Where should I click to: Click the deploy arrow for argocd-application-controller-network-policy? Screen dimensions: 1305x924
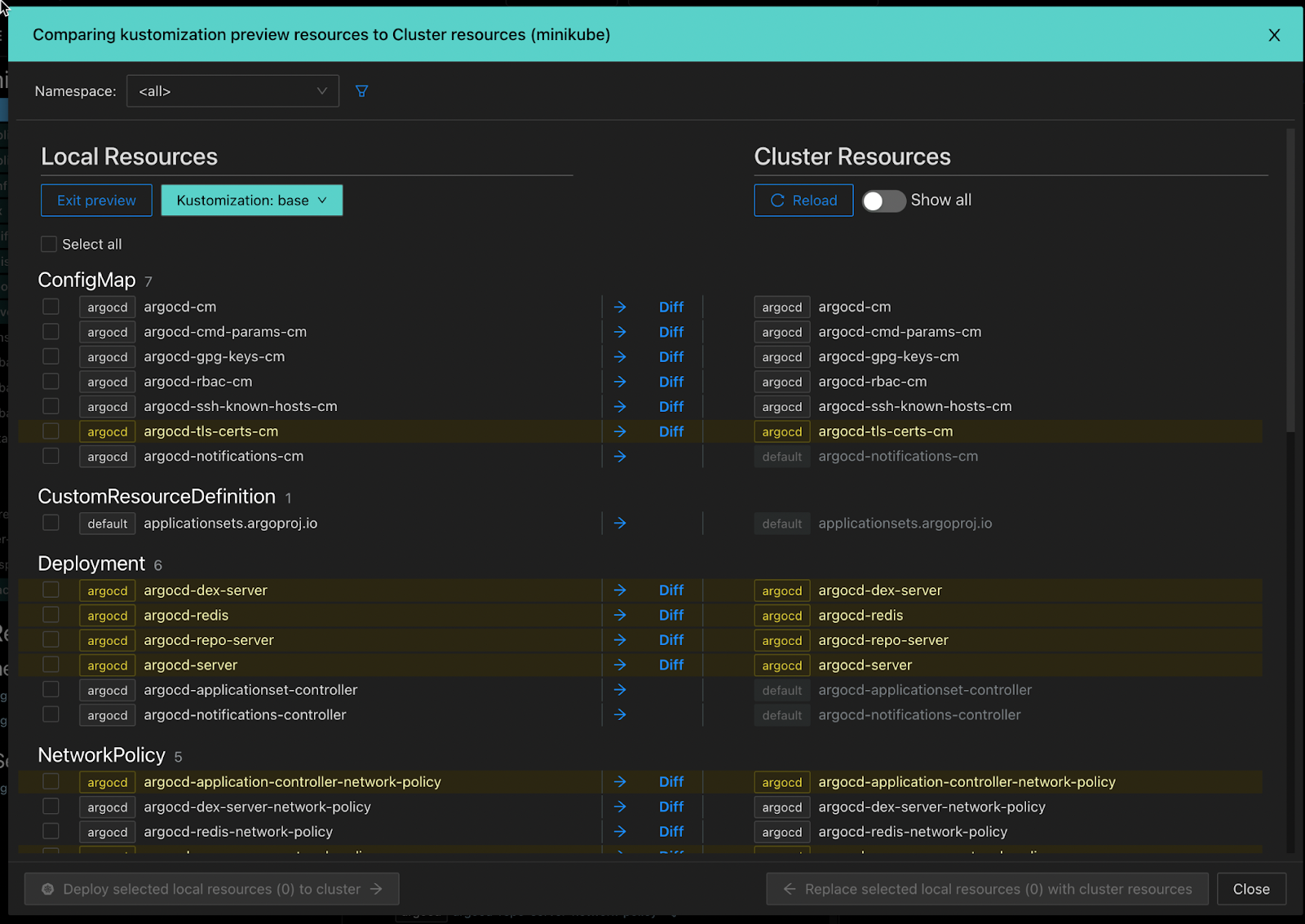pyautogui.click(x=620, y=782)
